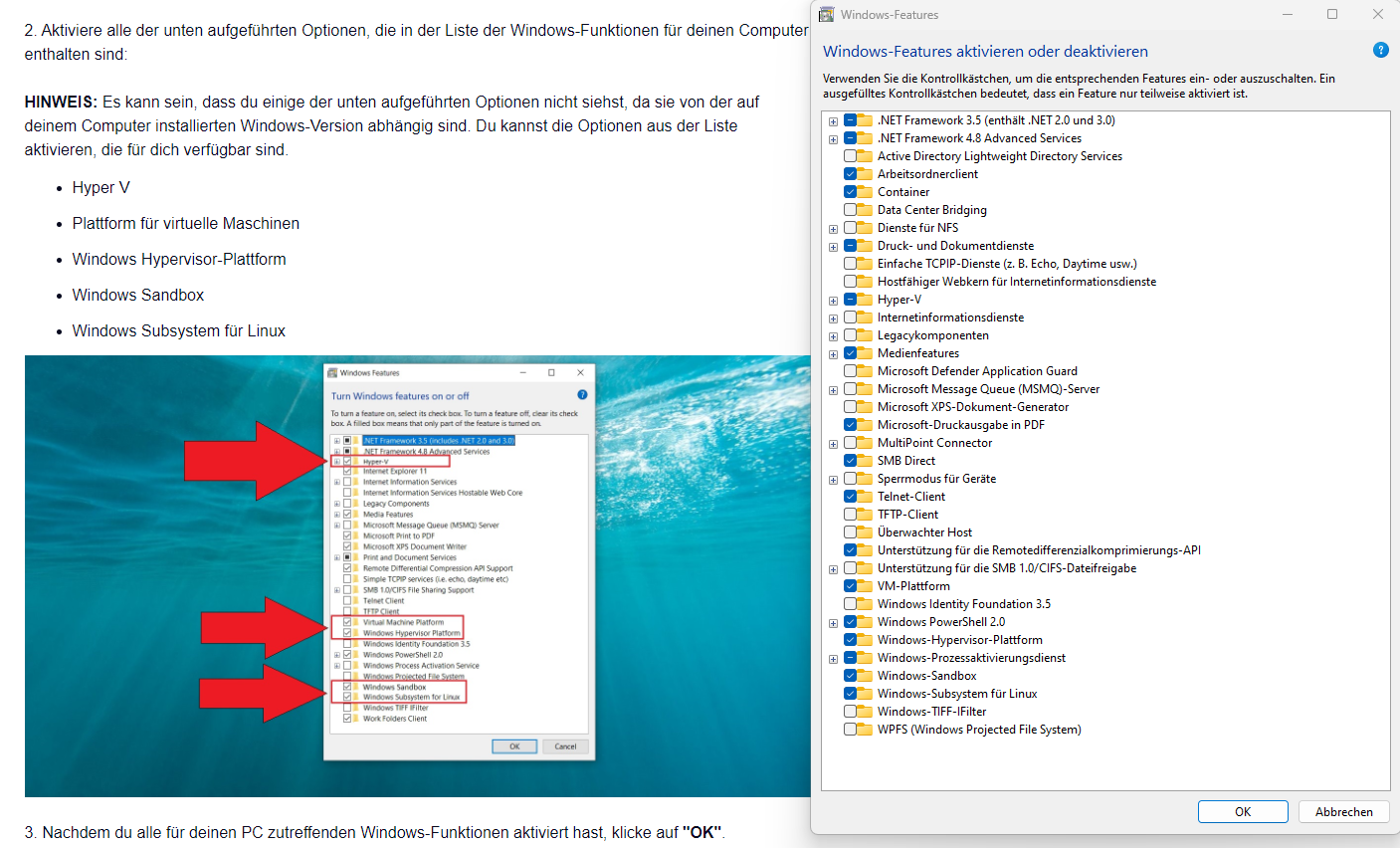Click the blue help question mark icon
Screen dimensions: 1400x848
[1380, 51]
